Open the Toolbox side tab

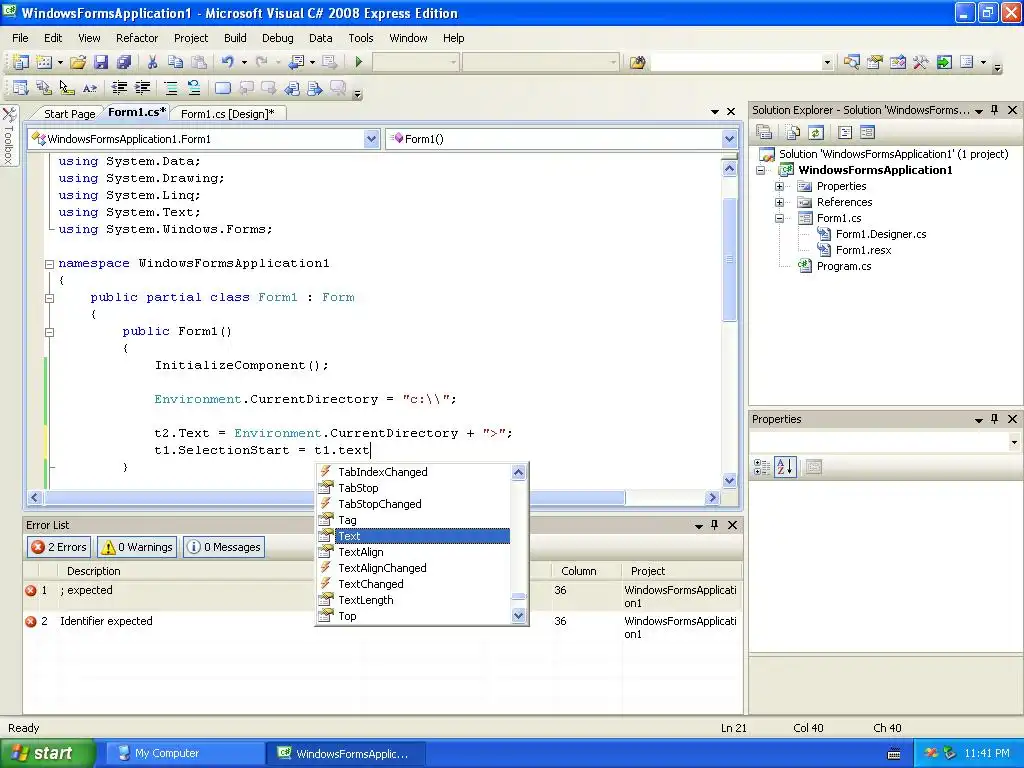click(9, 136)
